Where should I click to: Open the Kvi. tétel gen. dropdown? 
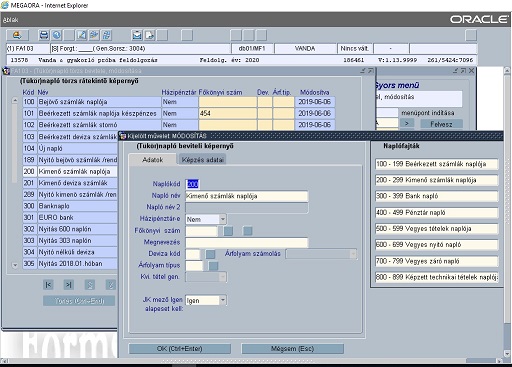coord(223,277)
